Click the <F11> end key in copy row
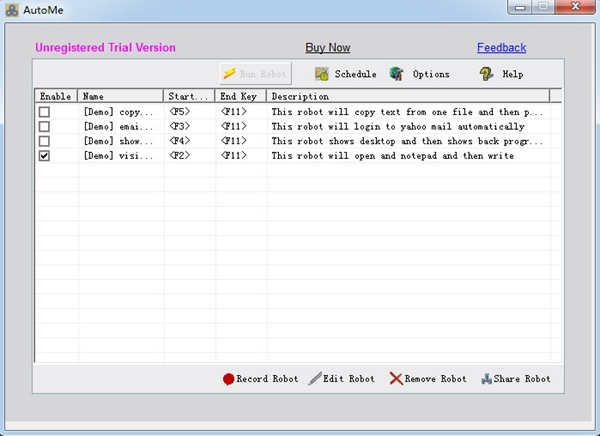This screenshot has height=436, width=600. (233, 111)
